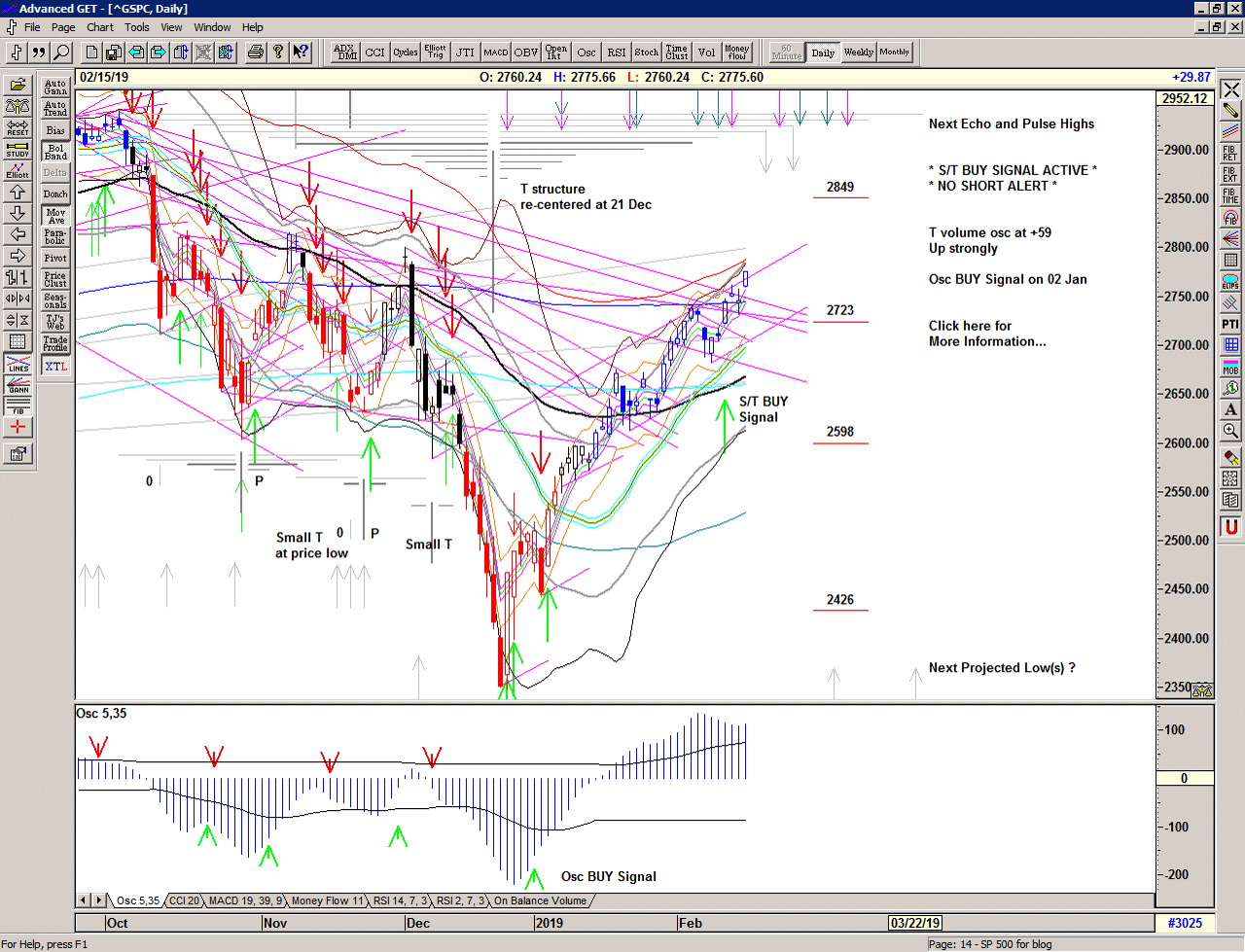1245x952 pixels.
Task: Select the FIB RET icon on the right toolbar
Action: pyautogui.click(x=1228, y=154)
